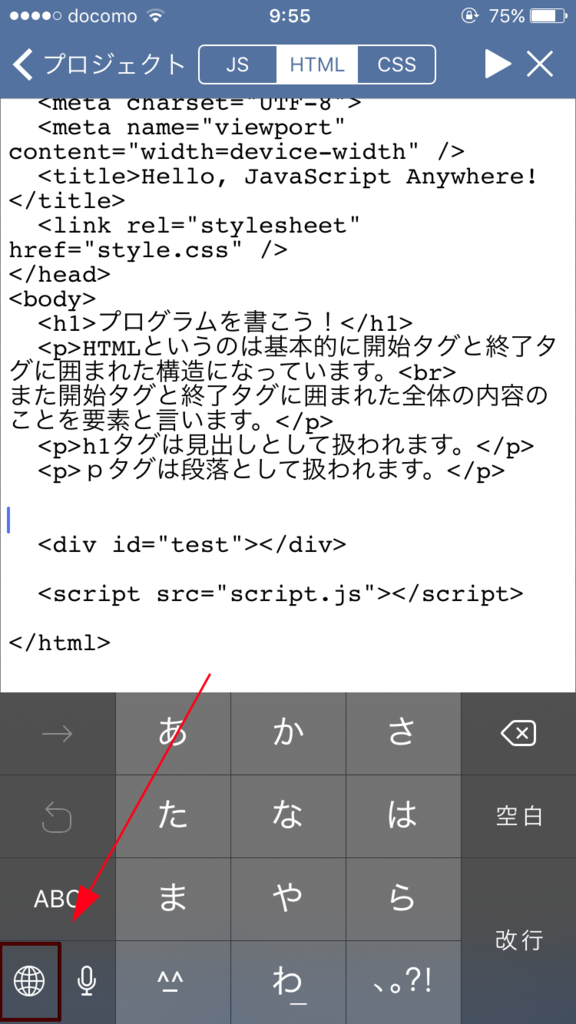Screen dimensions: 576x1024
Task: Tap the ^_^ emoticon key
Action: click(x=172, y=982)
